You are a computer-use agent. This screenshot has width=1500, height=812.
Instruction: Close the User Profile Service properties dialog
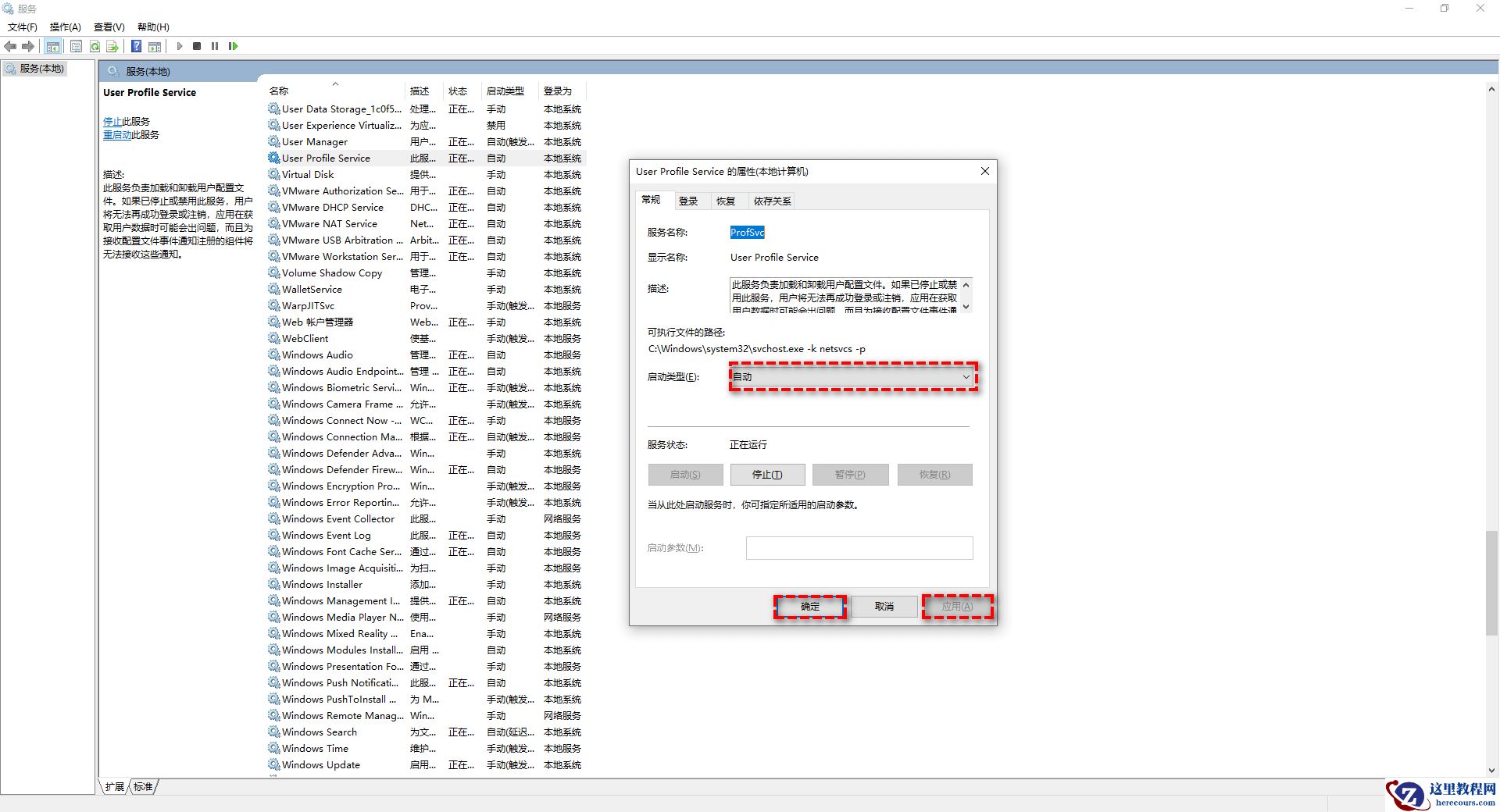985,171
